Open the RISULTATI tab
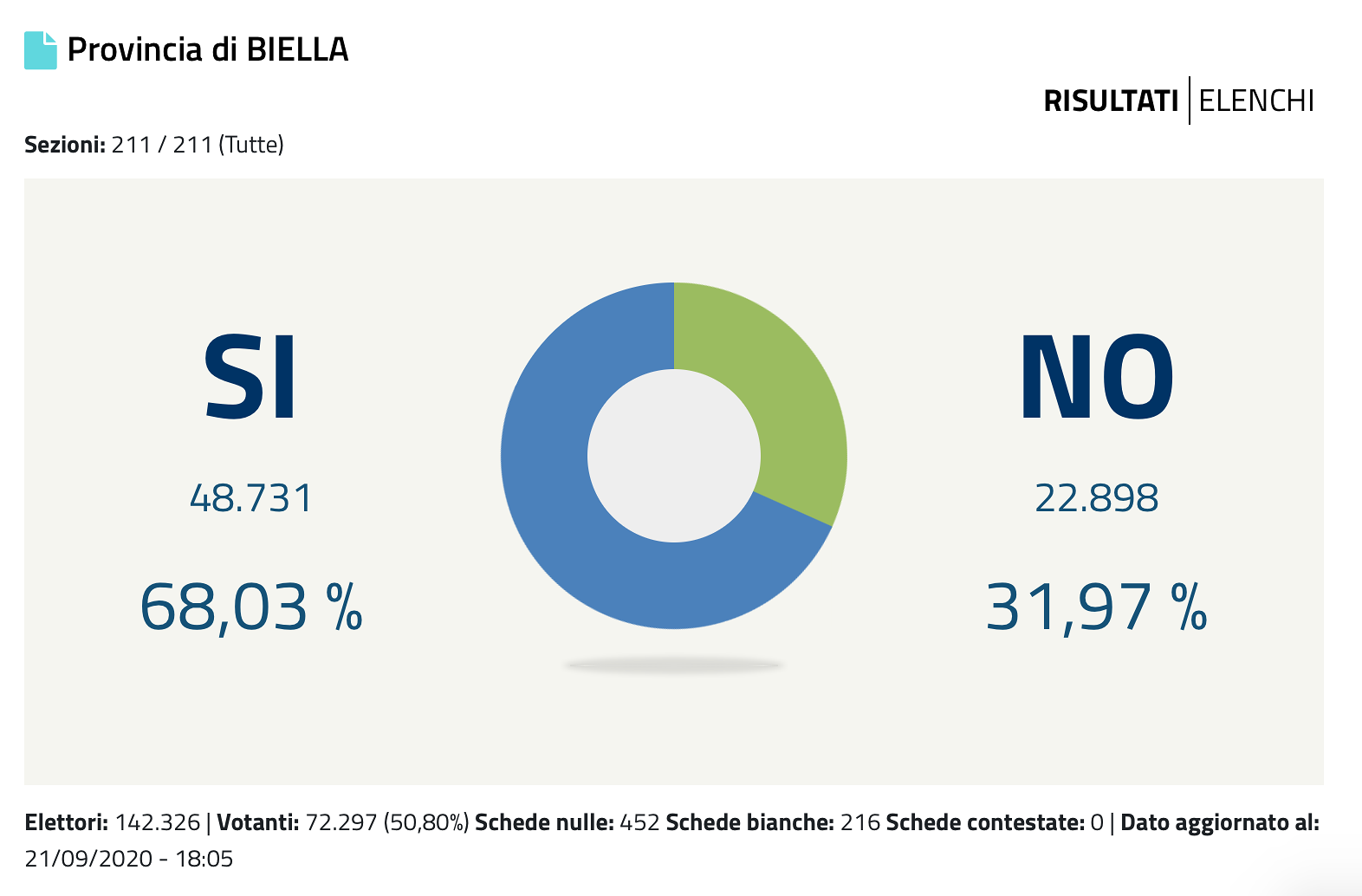This screenshot has height=896, width=1362. tap(1110, 101)
